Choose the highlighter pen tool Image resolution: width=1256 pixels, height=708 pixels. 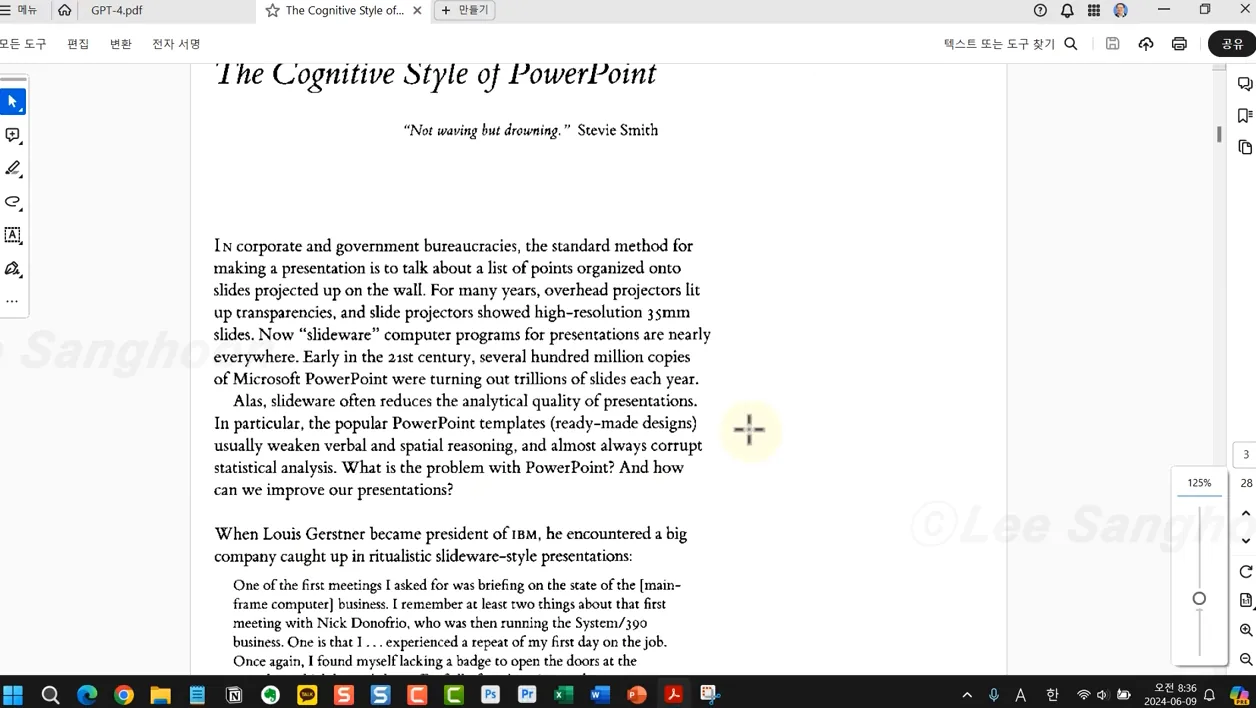point(12,168)
